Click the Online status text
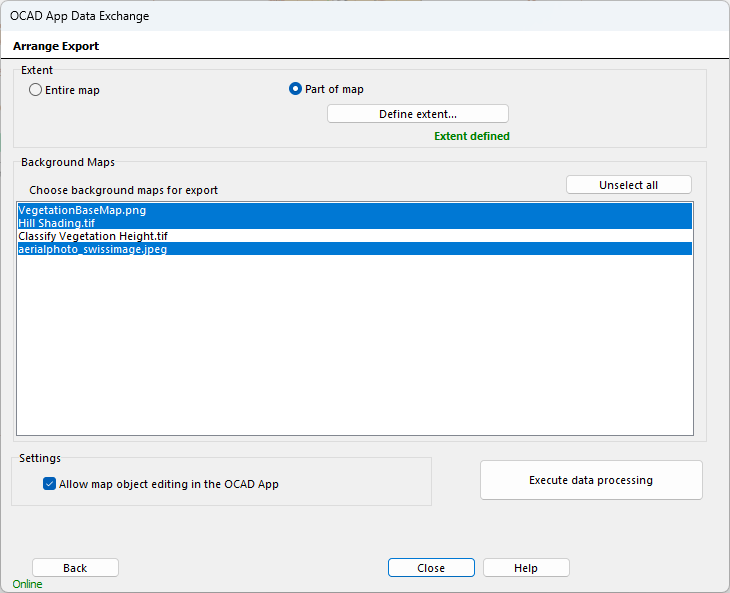 pos(27,584)
